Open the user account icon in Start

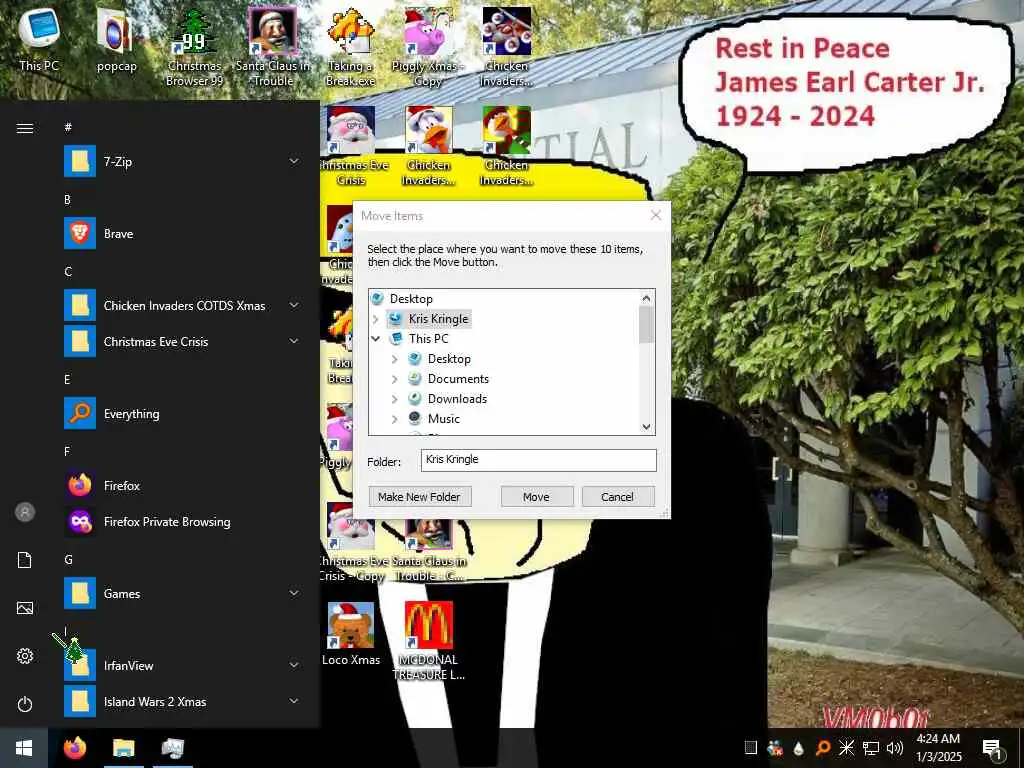point(25,512)
